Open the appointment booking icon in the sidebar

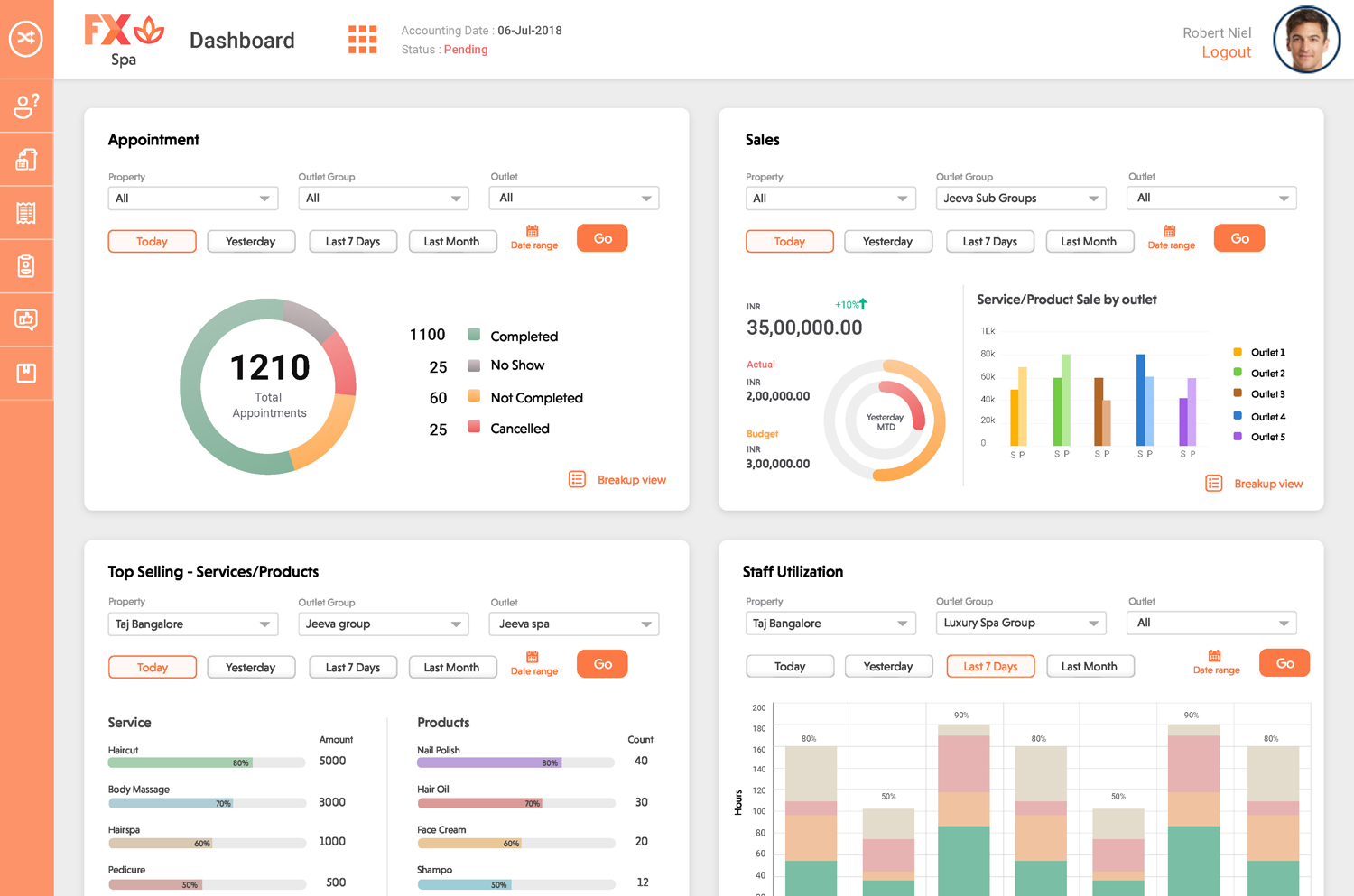(x=27, y=159)
